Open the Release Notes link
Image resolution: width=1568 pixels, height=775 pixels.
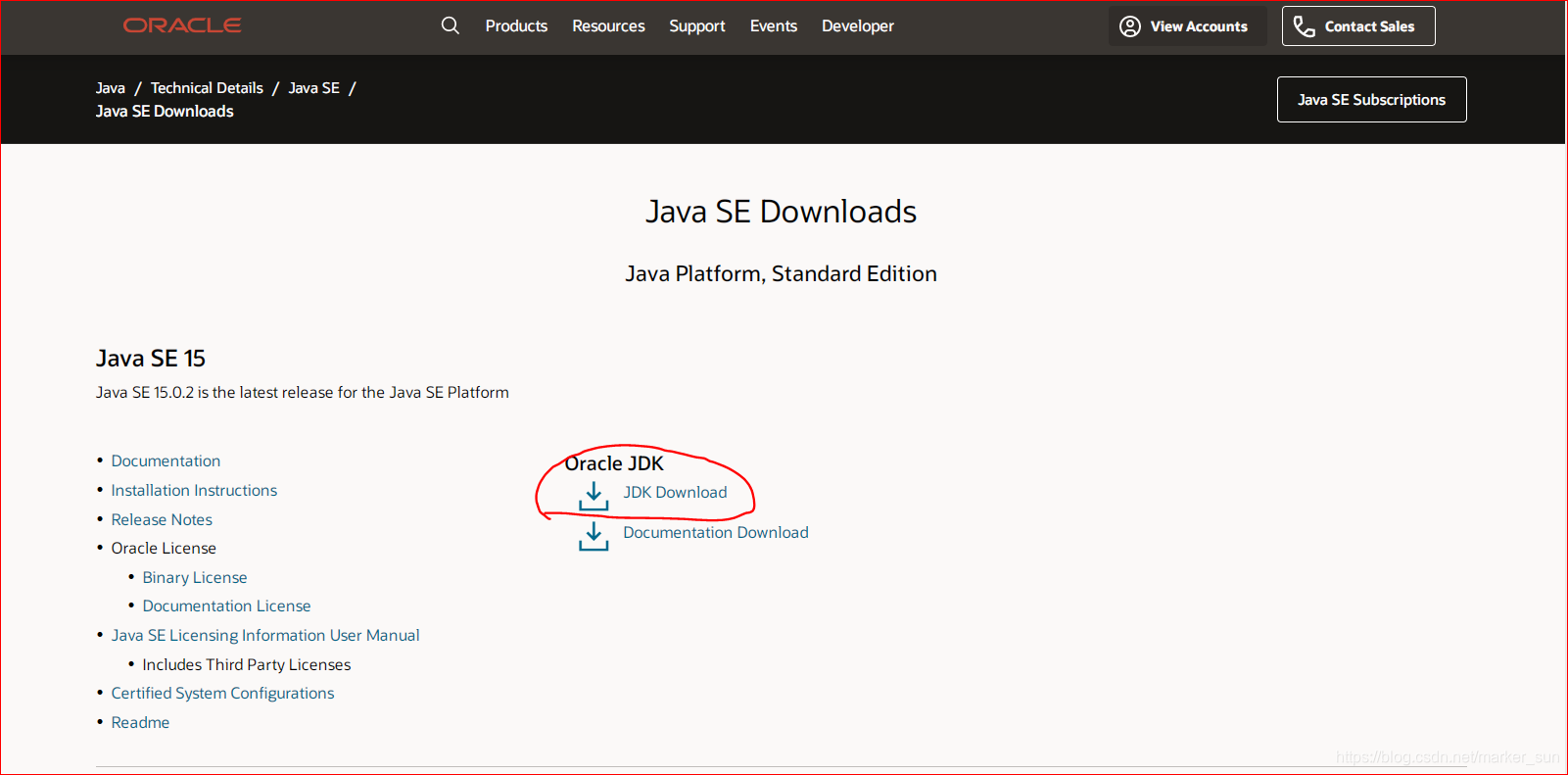pos(162,520)
